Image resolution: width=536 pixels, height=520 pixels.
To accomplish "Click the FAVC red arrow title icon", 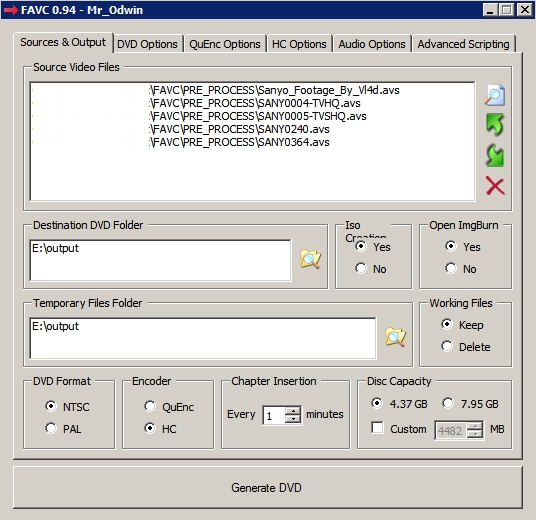I will [11, 10].
